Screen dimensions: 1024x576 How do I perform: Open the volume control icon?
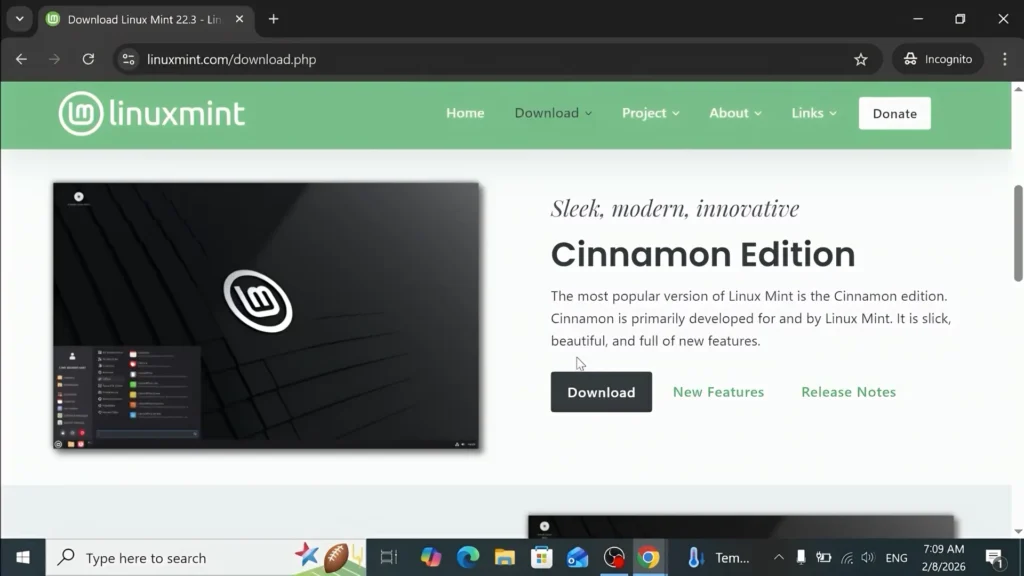click(x=867, y=558)
